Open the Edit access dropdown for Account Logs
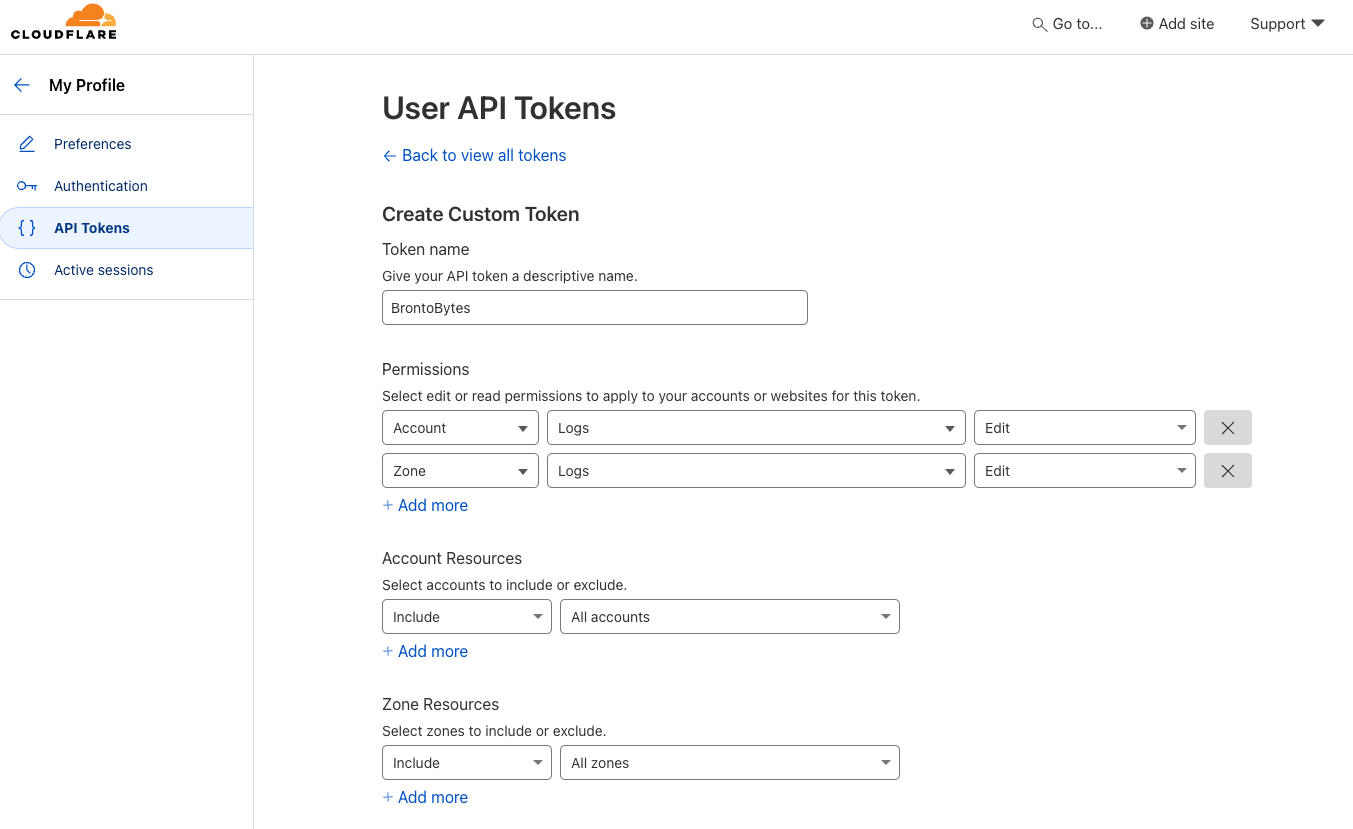Image resolution: width=1353 pixels, height=829 pixels. pos(1084,428)
